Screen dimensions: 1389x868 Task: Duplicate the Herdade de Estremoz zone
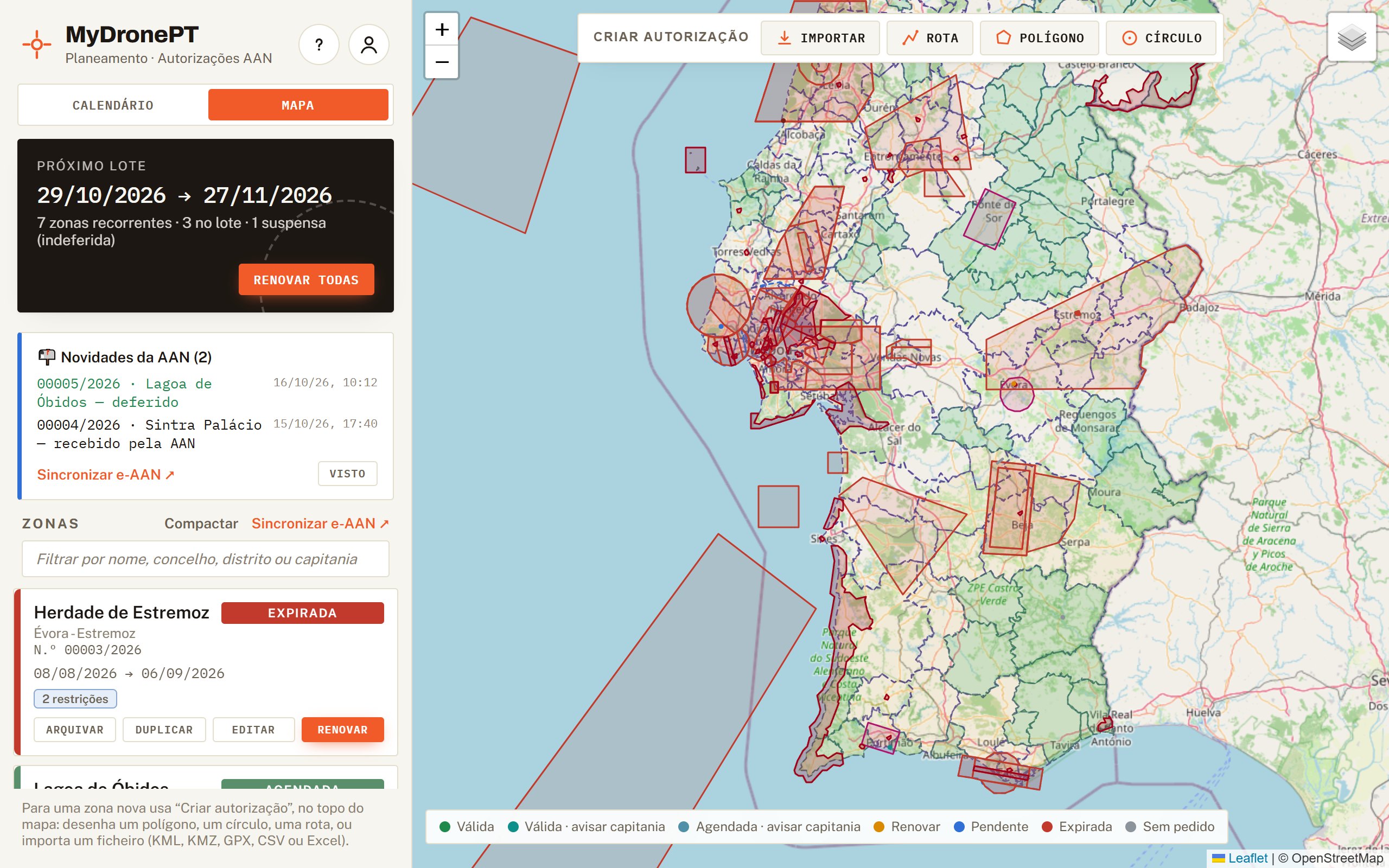coord(164,730)
